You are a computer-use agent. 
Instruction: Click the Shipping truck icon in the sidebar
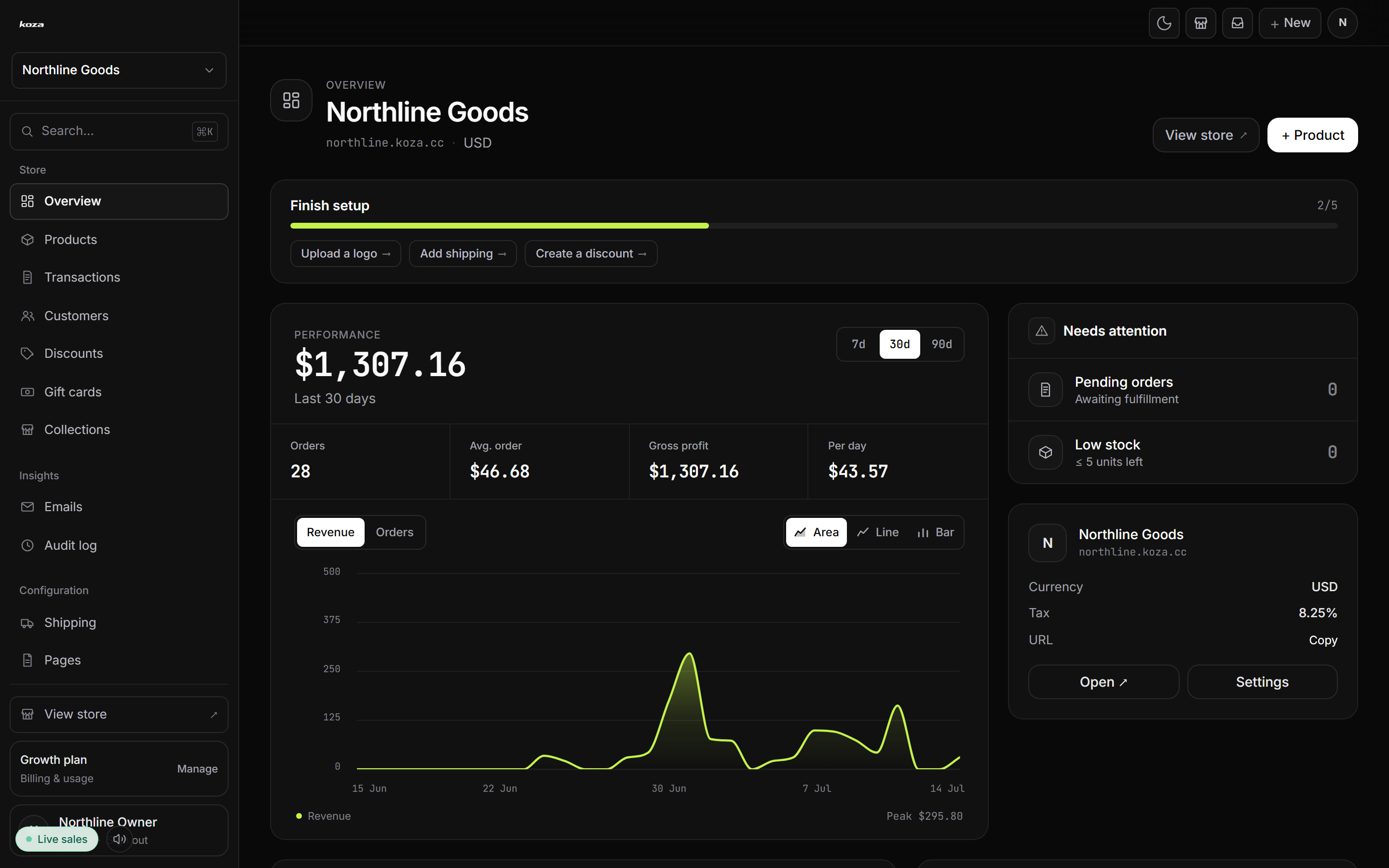tap(27, 623)
